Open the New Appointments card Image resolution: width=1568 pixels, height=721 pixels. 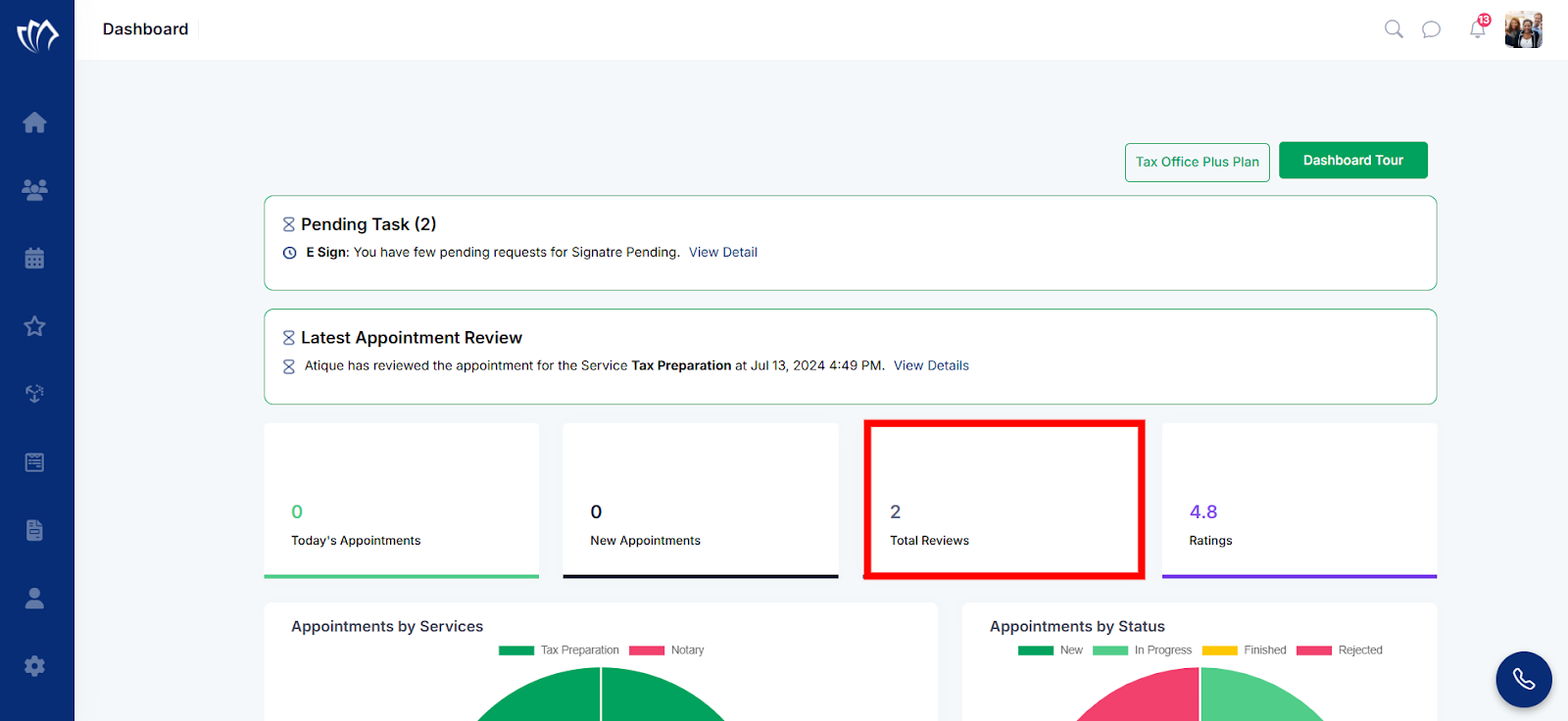[701, 501]
